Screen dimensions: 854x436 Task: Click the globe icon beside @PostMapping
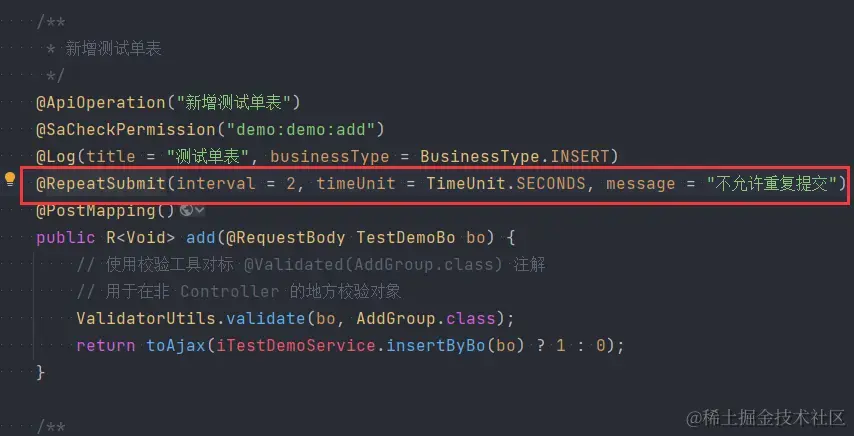click(186, 210)
